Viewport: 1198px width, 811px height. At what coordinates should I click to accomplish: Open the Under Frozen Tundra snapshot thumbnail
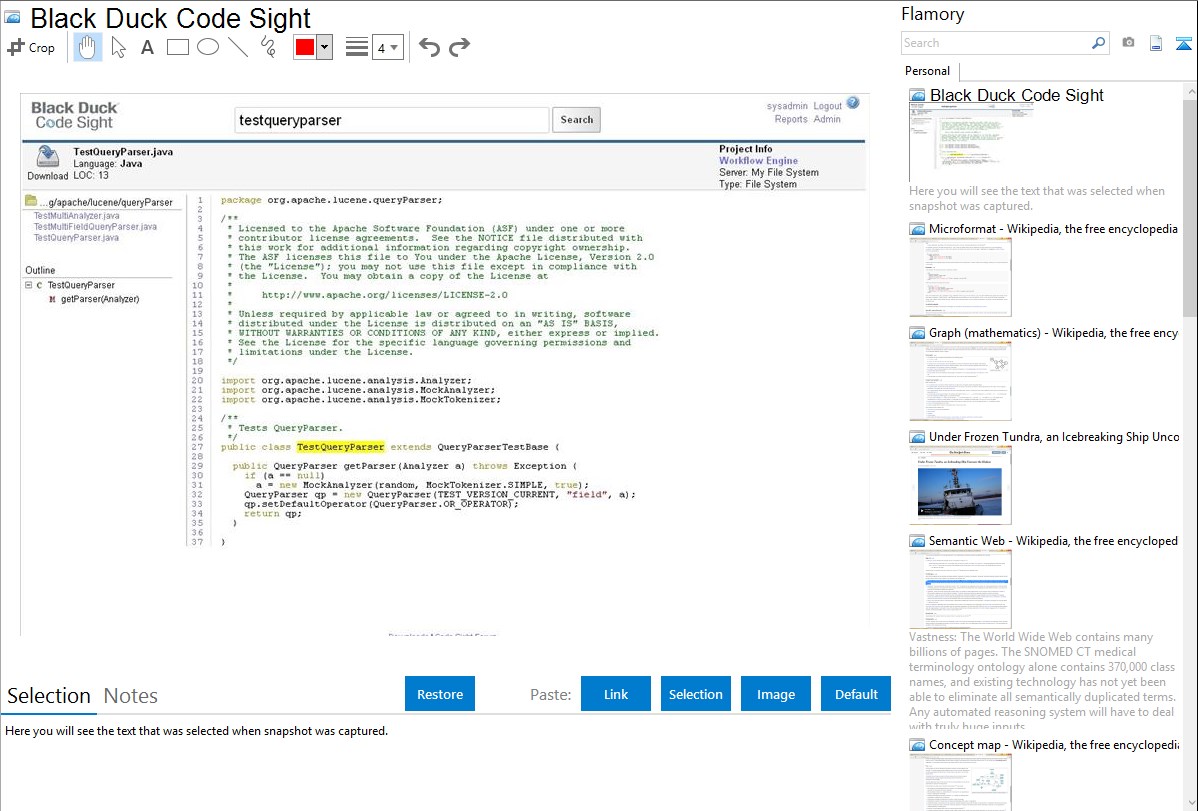click(960, 484)
